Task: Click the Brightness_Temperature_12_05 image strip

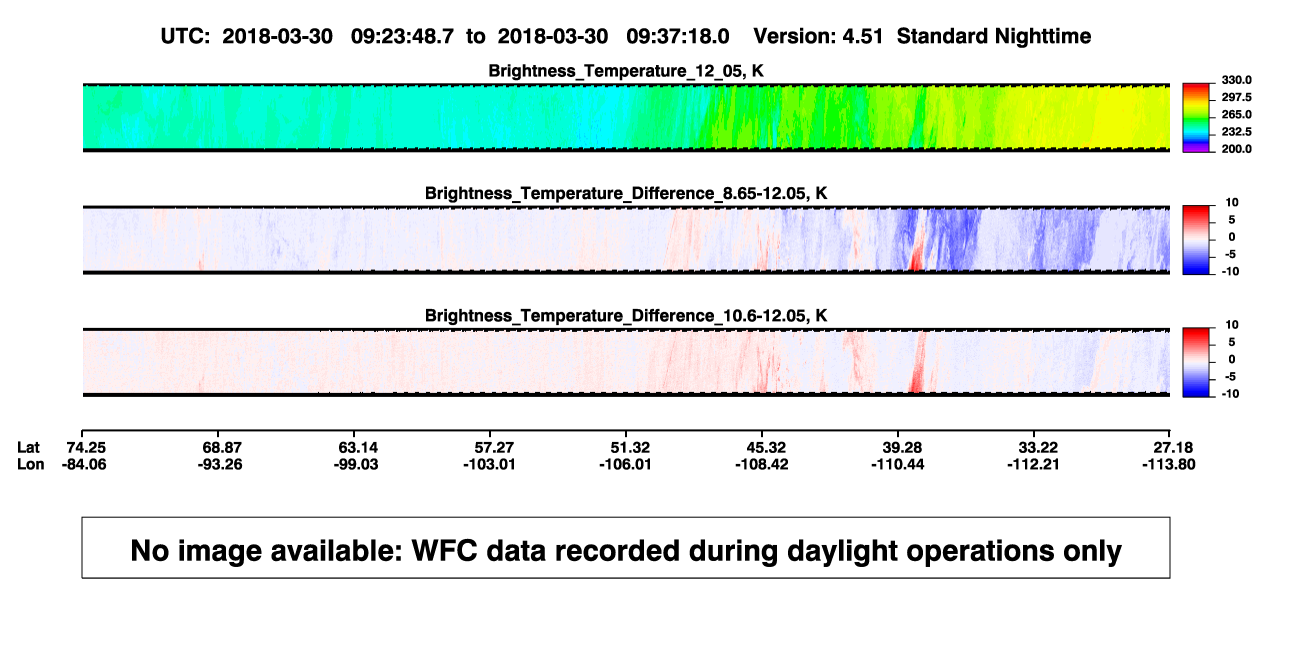Action: 626,117
